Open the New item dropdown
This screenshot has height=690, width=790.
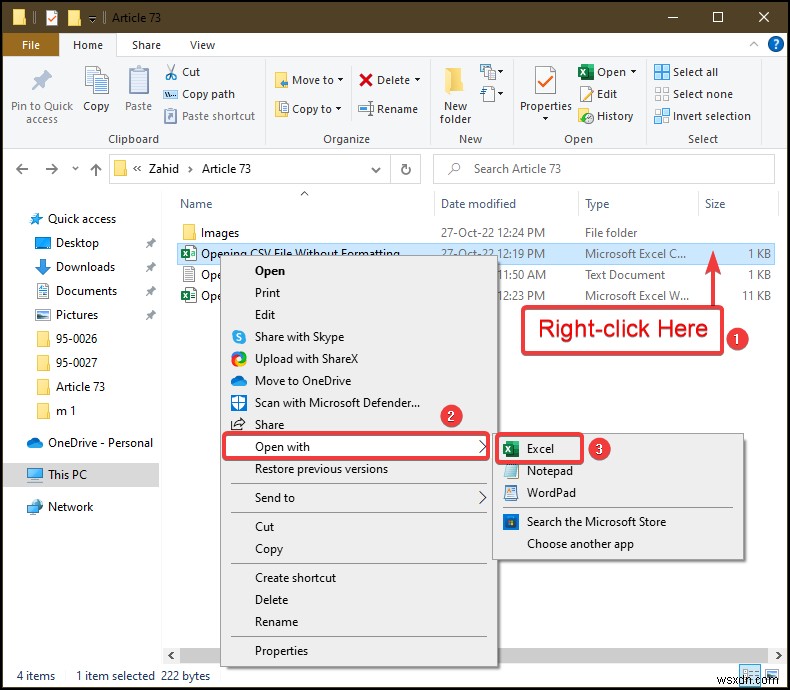pos(491,72)
